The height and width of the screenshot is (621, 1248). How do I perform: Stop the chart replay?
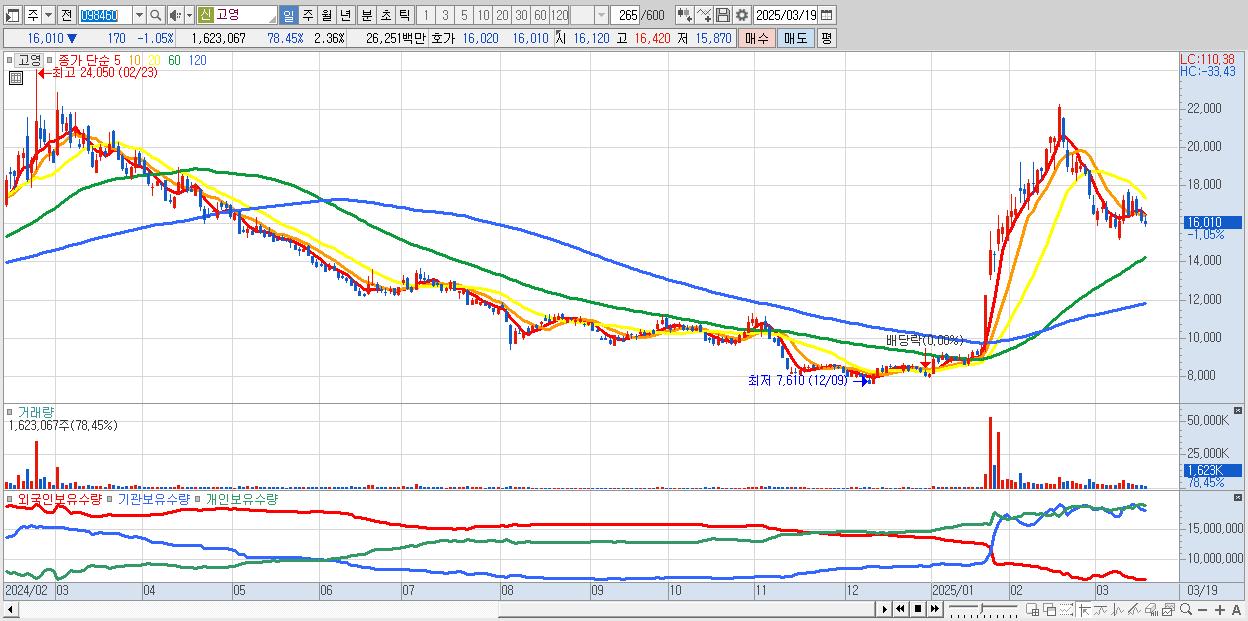[917, 609]
